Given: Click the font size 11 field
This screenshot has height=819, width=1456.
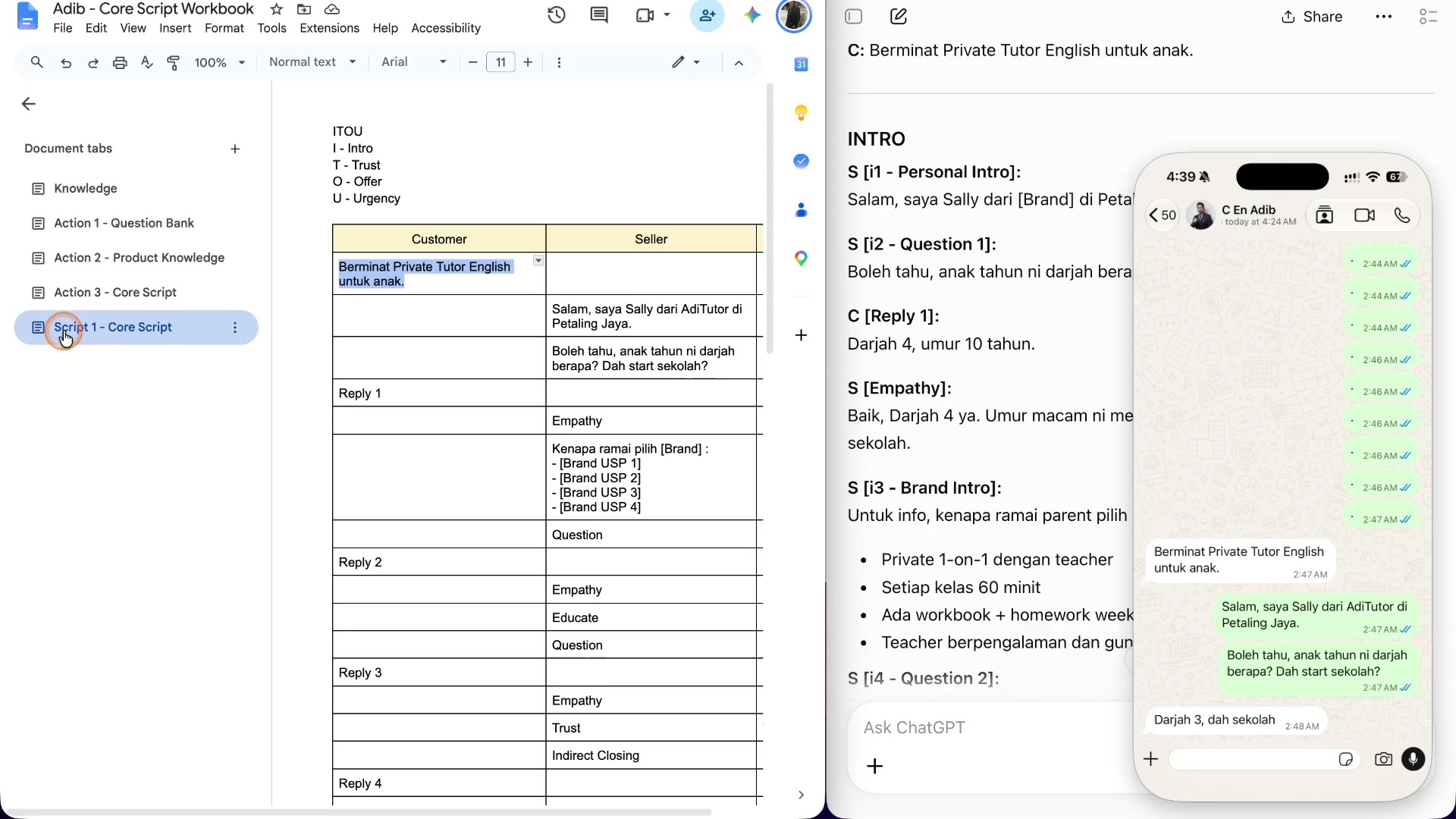Looking at the screenshot, I should (500, 62).
